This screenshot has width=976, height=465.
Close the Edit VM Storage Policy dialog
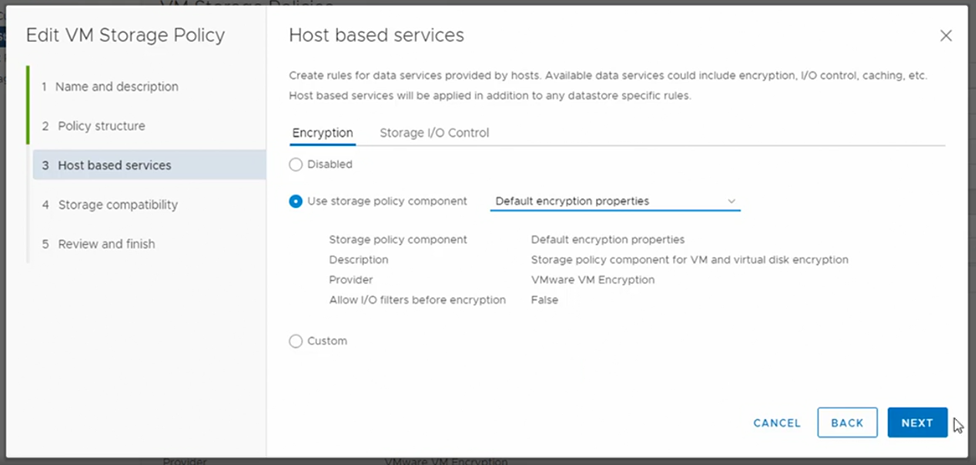point(946,36)
